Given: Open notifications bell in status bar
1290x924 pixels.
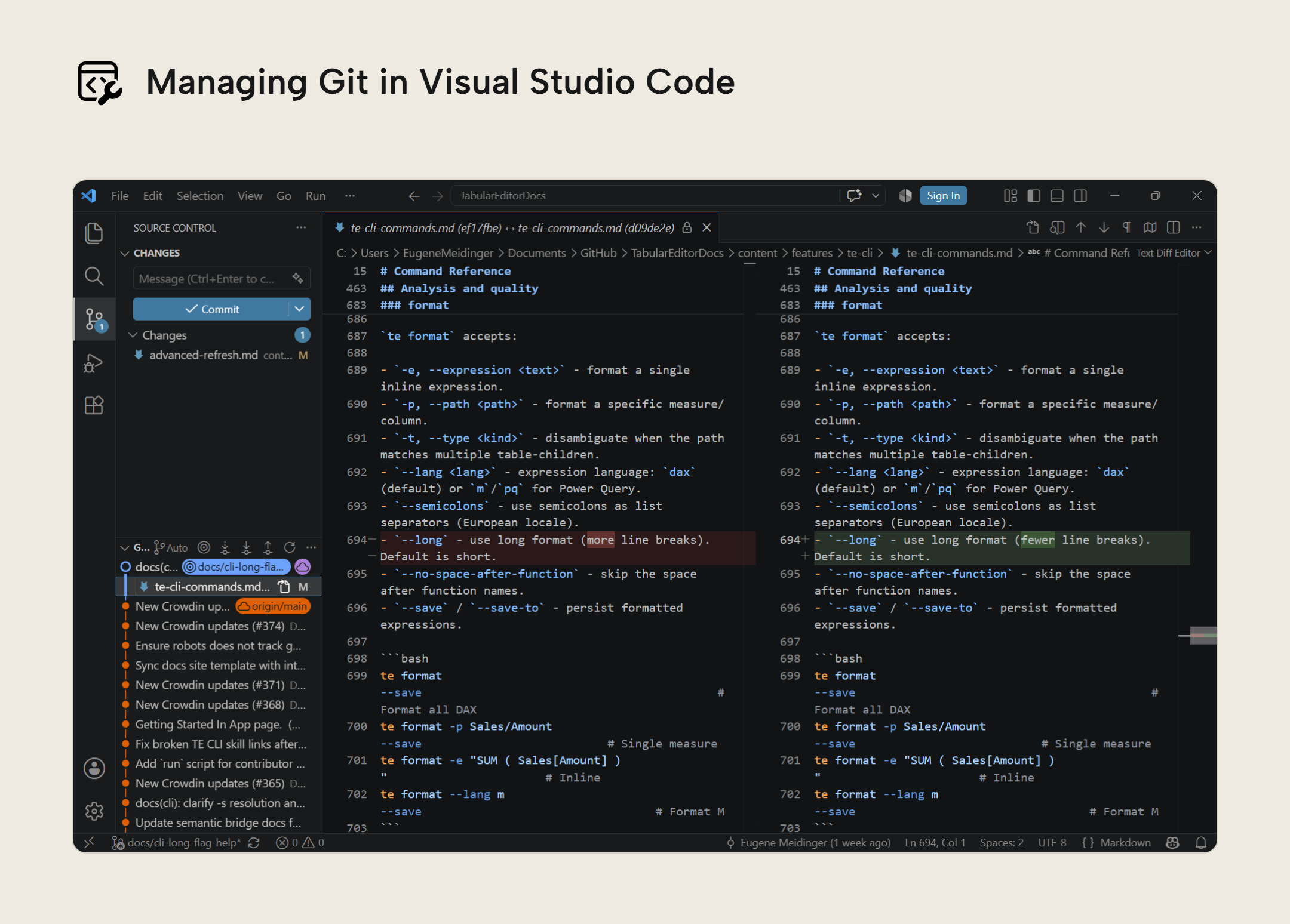Looking at the screenshot, I should pos(1201,843).
